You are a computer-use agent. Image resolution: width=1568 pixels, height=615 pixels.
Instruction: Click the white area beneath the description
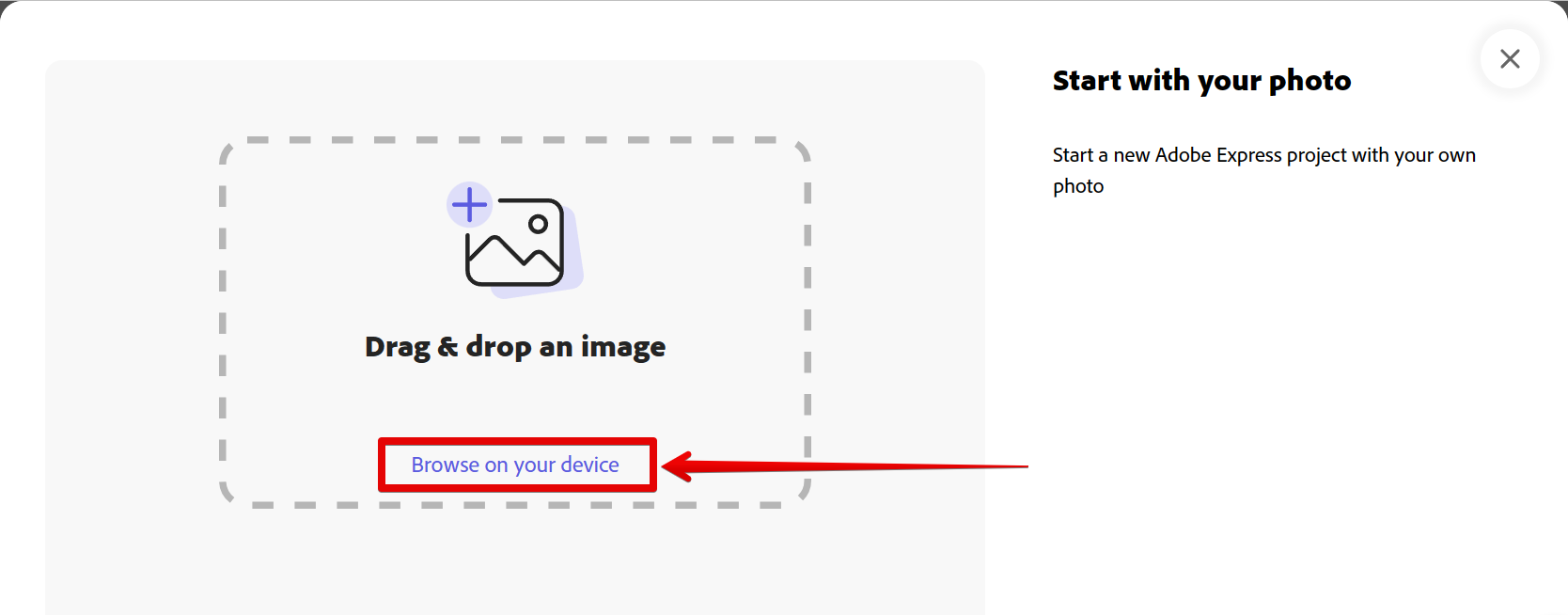pyautogui.click(x=1269, y=376)
